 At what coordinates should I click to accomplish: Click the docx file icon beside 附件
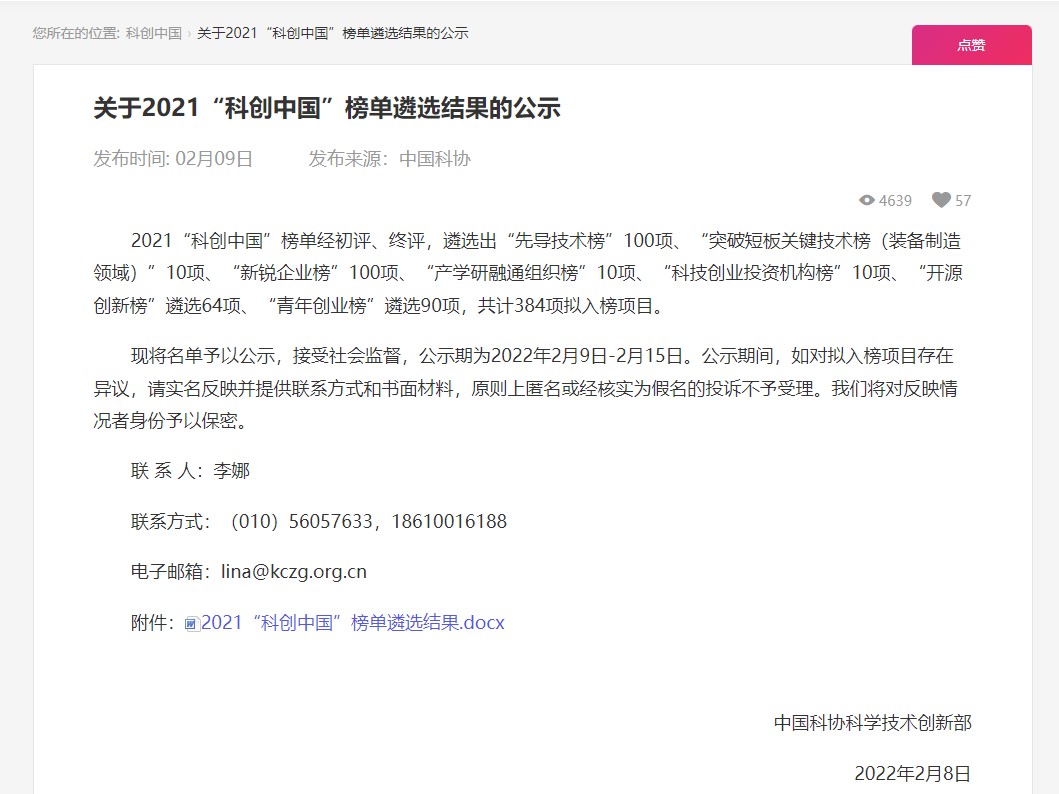192,623
